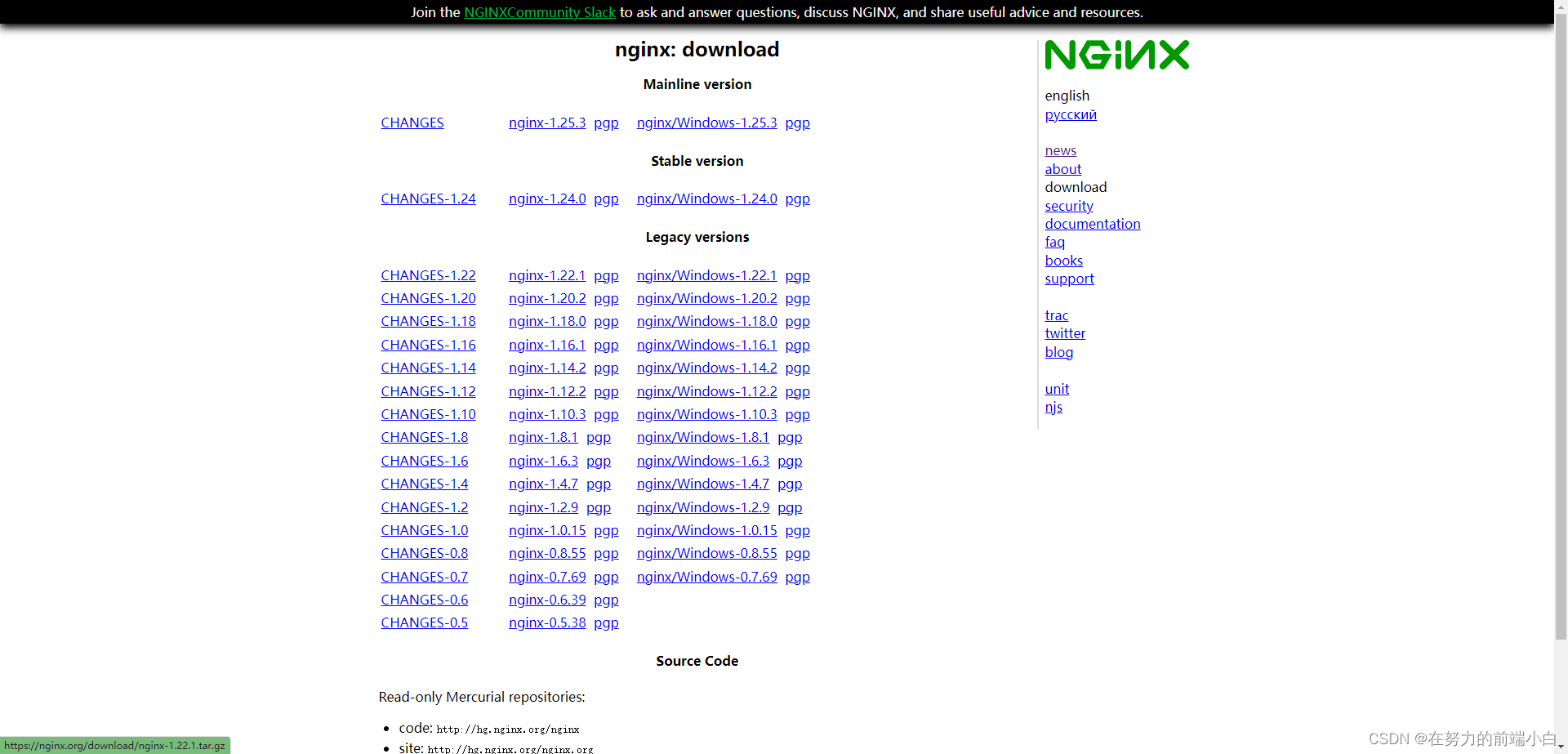Open pgp signature for nginx-1.24.0
Screen dimensions: 1568x754
pos(606,199)
